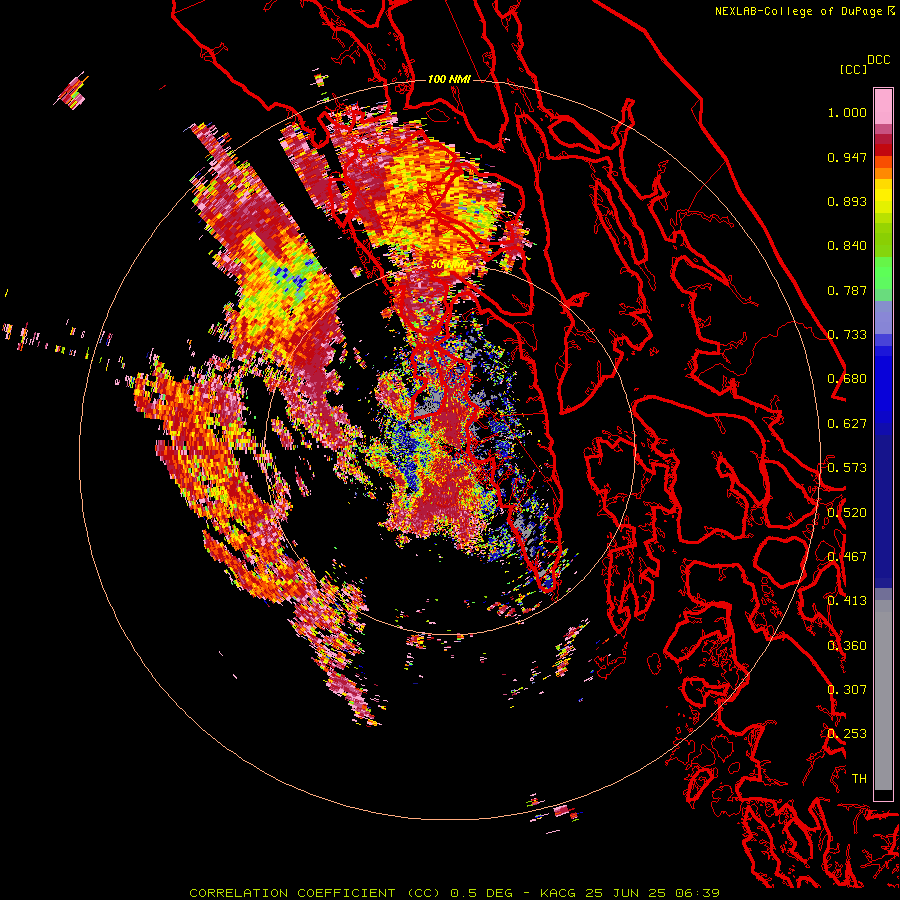The height and width of the screenshot is (900, 900).
Task: Click the gray lower segment of the color bar
Action: coord(883,695)
